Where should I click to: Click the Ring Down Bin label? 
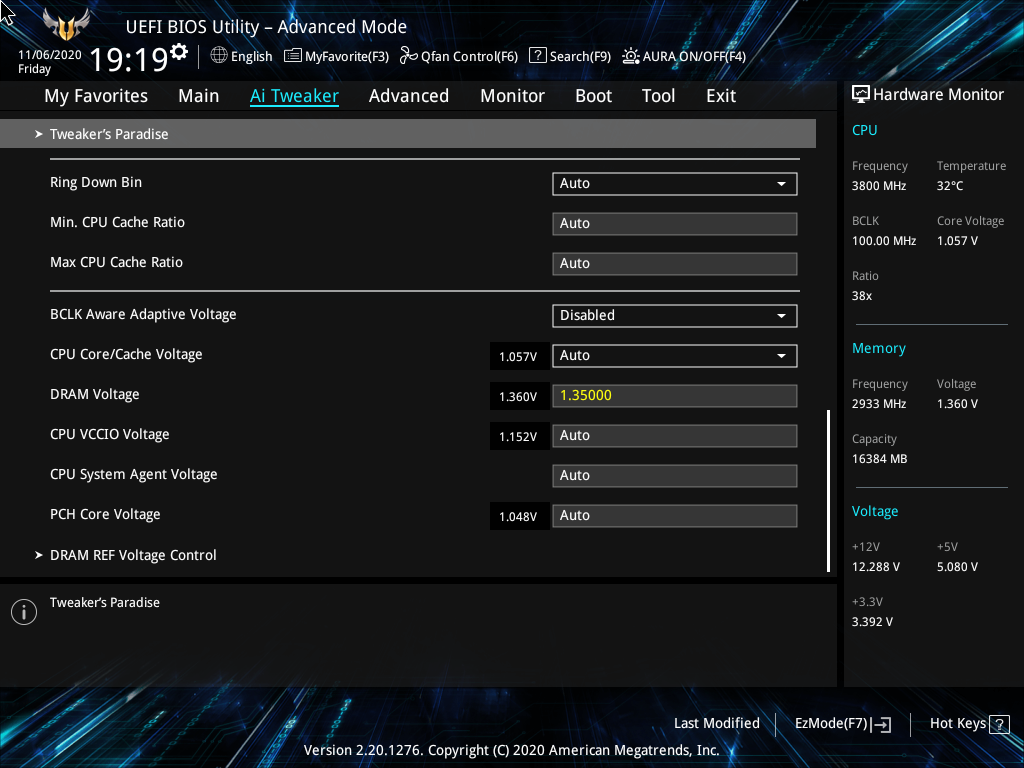[96, 183]
